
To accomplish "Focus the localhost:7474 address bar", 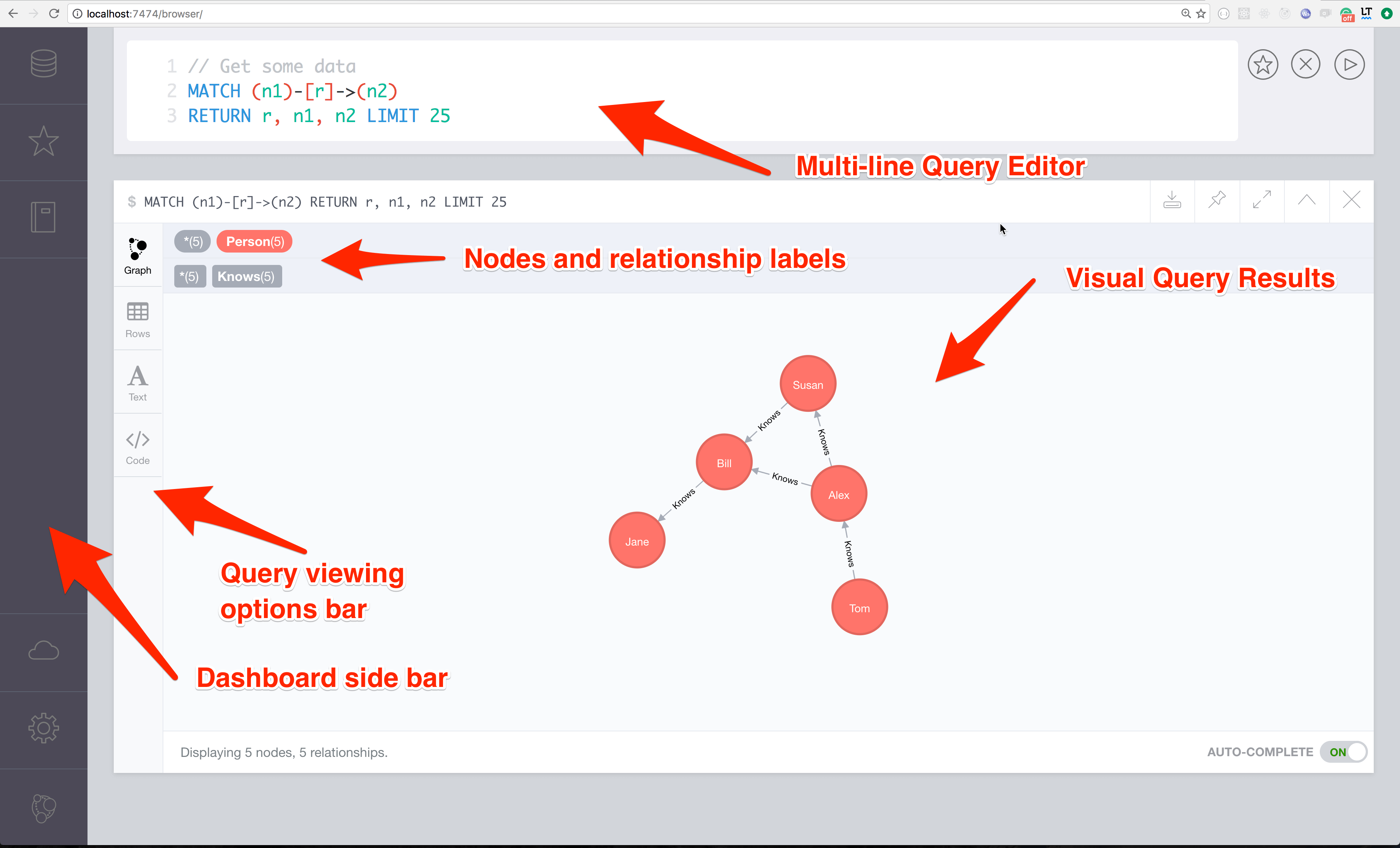I will [625, 13].
